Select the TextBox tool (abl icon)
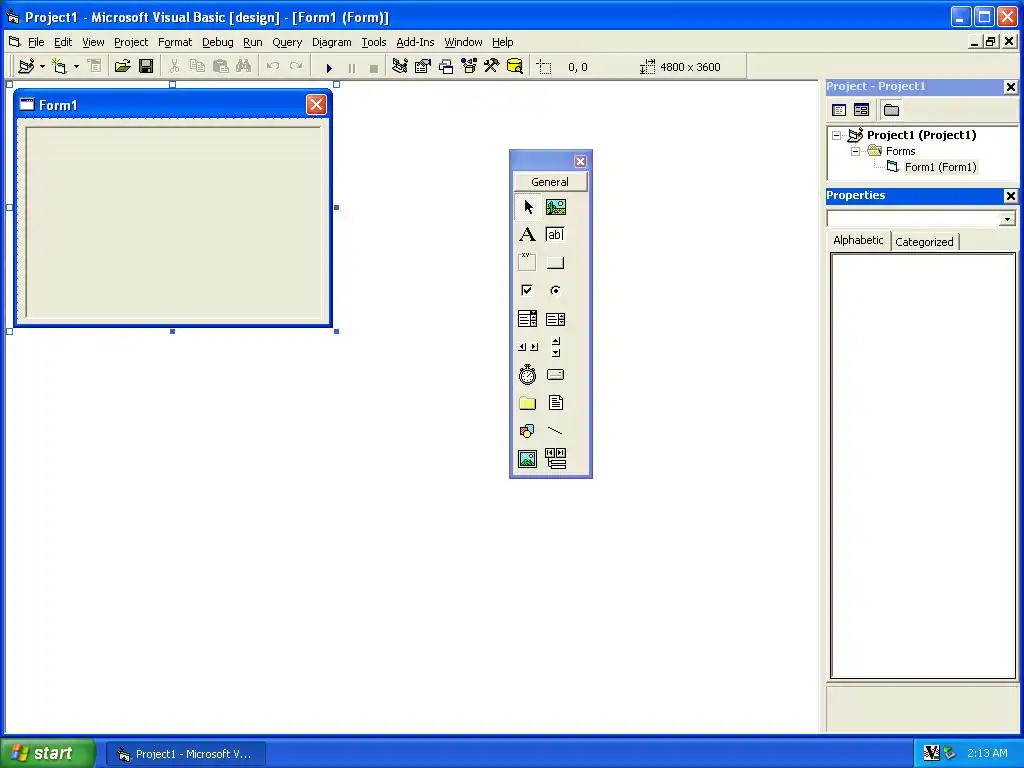Viewport: 1024px width, 768px height. coord(556,234)
